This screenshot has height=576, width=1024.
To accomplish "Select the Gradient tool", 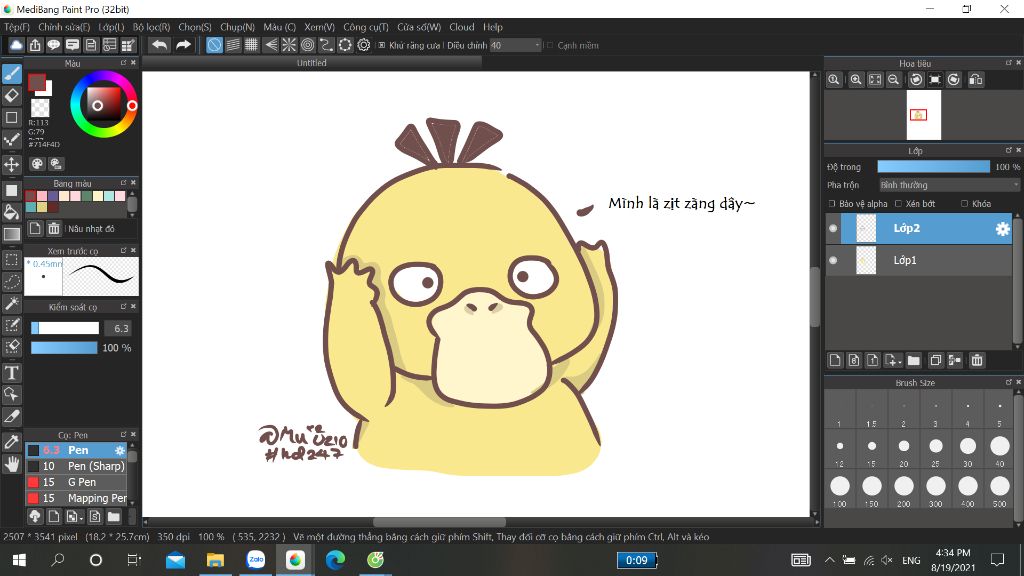I will pyautogui.click(x=12, y=234).
